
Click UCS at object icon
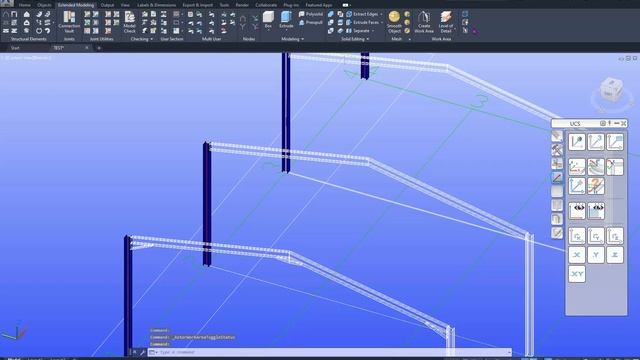(x=577, y=167)
